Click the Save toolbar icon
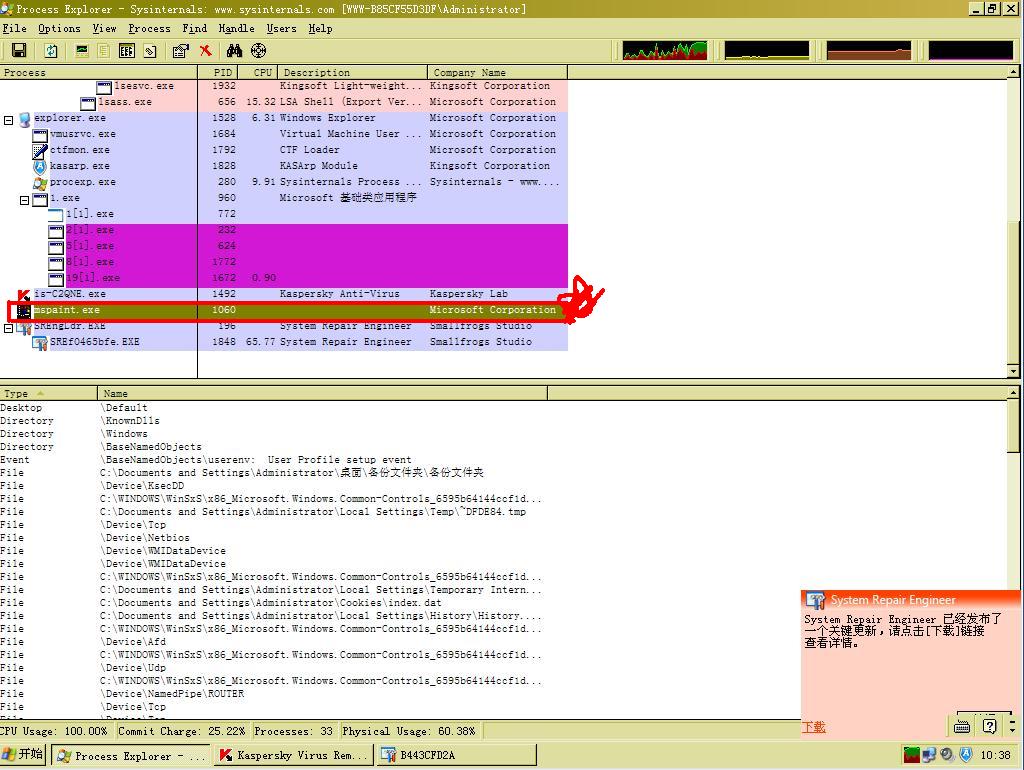 coord(18,50)
